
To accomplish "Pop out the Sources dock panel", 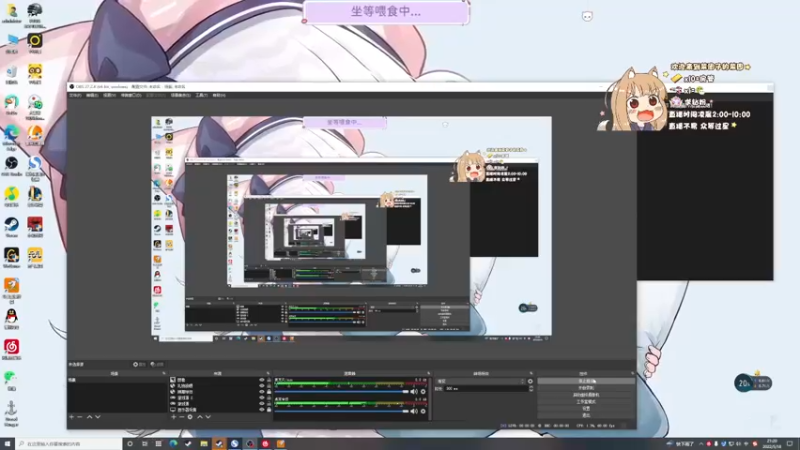I will pos(268,373).
